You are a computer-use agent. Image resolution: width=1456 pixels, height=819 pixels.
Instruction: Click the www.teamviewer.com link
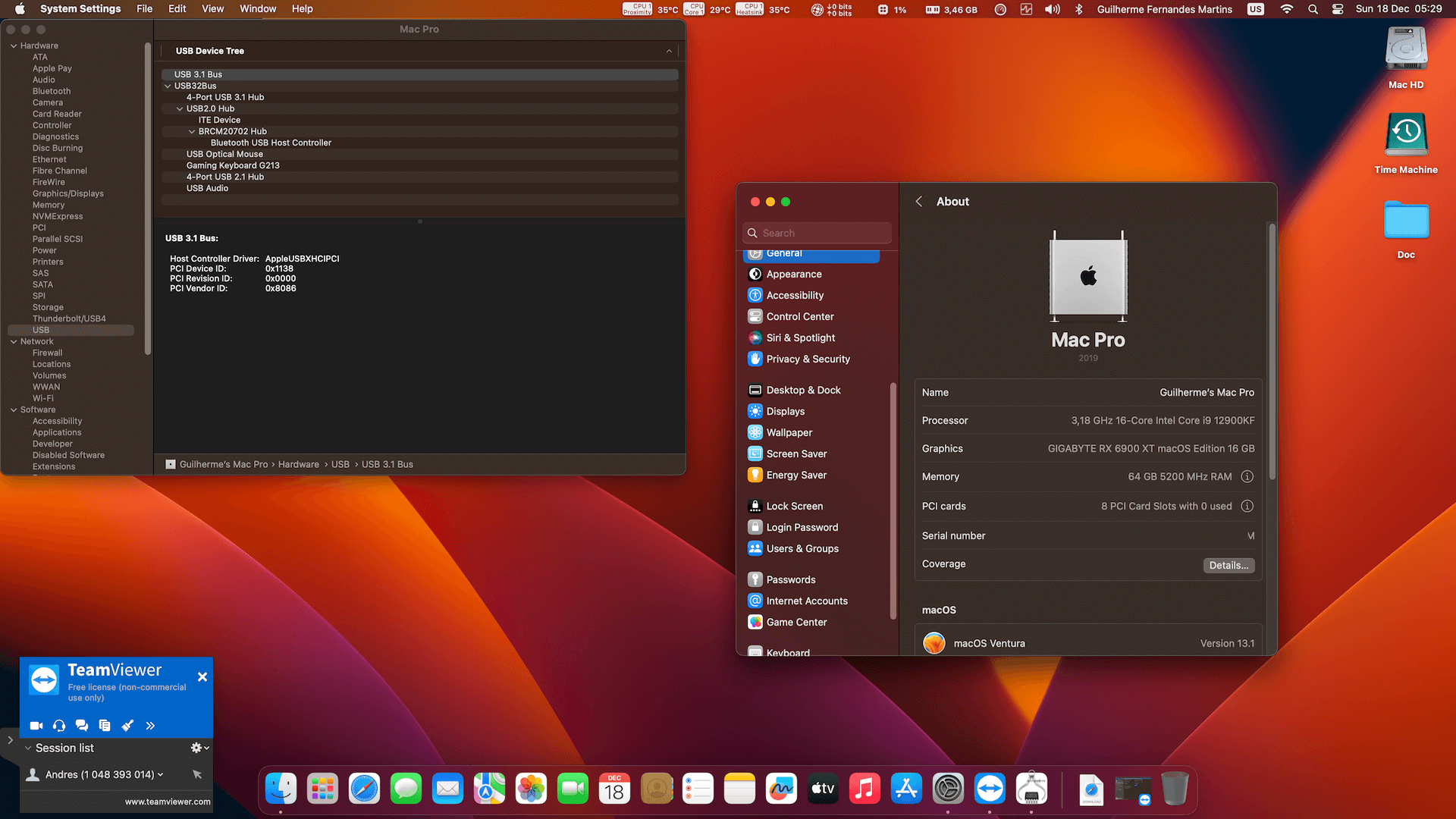(168, 802)
